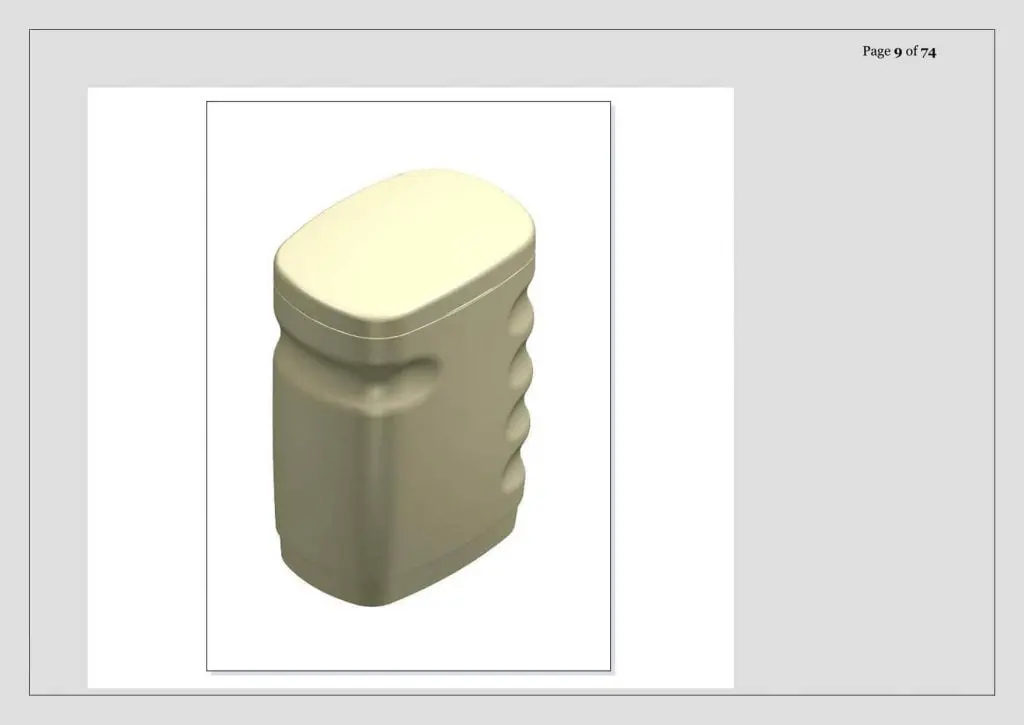Click the bottom finger grip indent
Image resolution: width=1024 pixels, height=725 pixels.
point(513,474)
